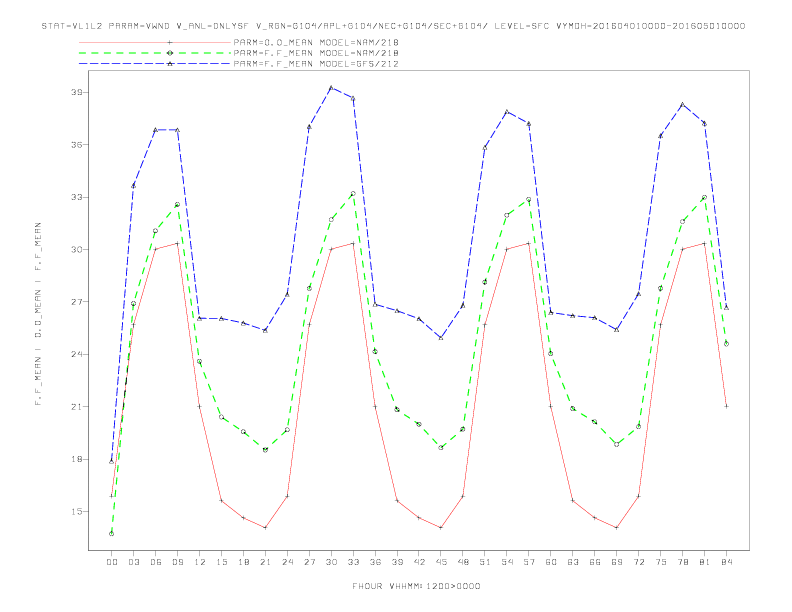792x612 pixels.
Task: Click x-axis tick label 27
Action: coord(309,562)
